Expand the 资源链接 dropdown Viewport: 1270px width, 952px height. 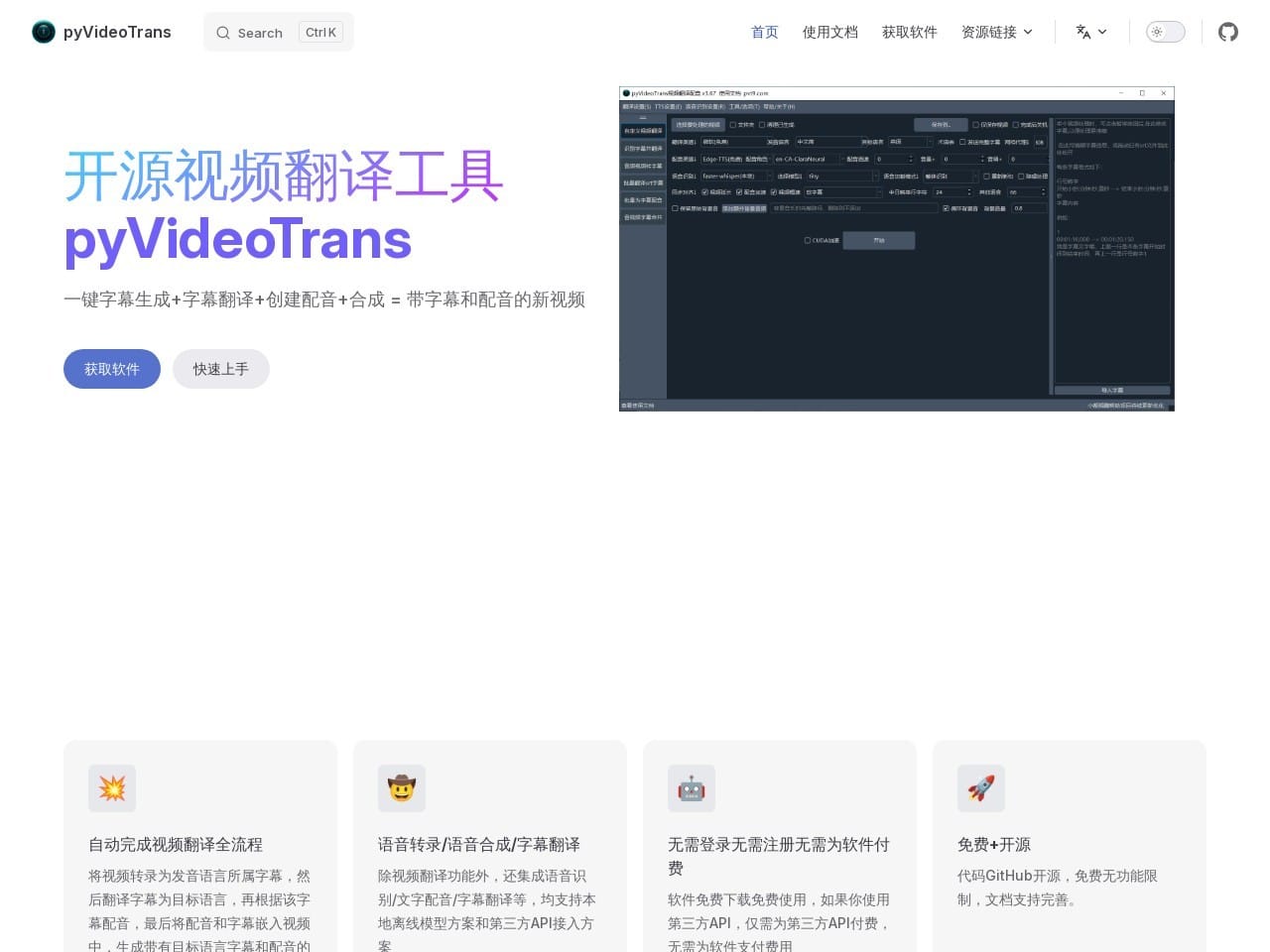996,32
